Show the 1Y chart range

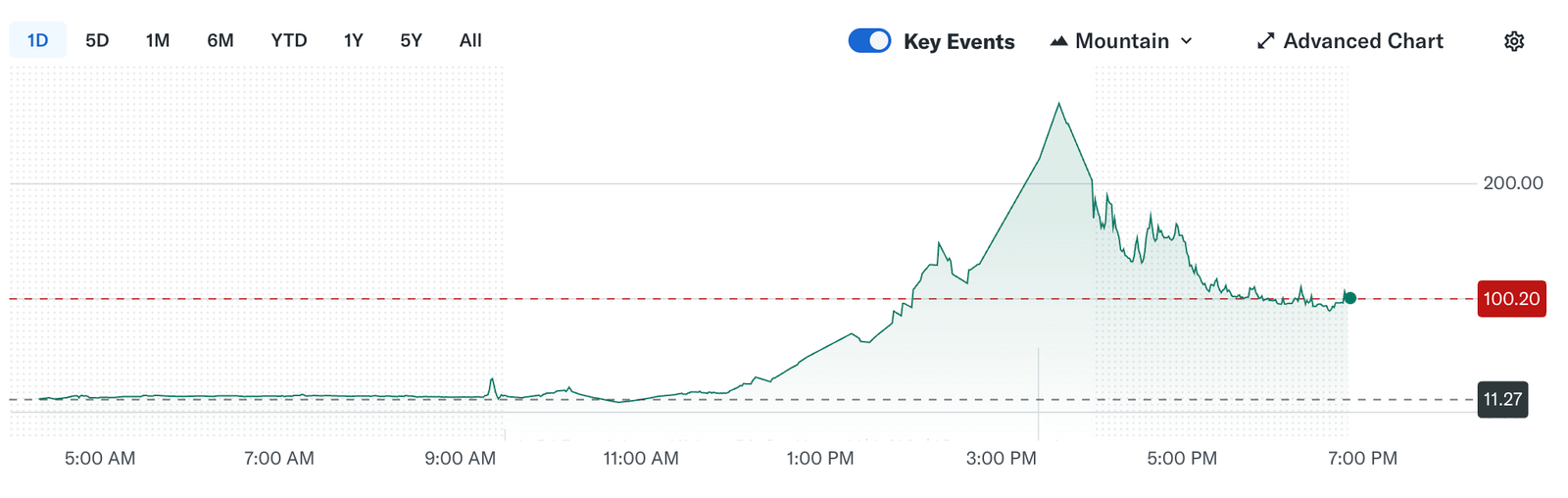click(x=353, y=40)
